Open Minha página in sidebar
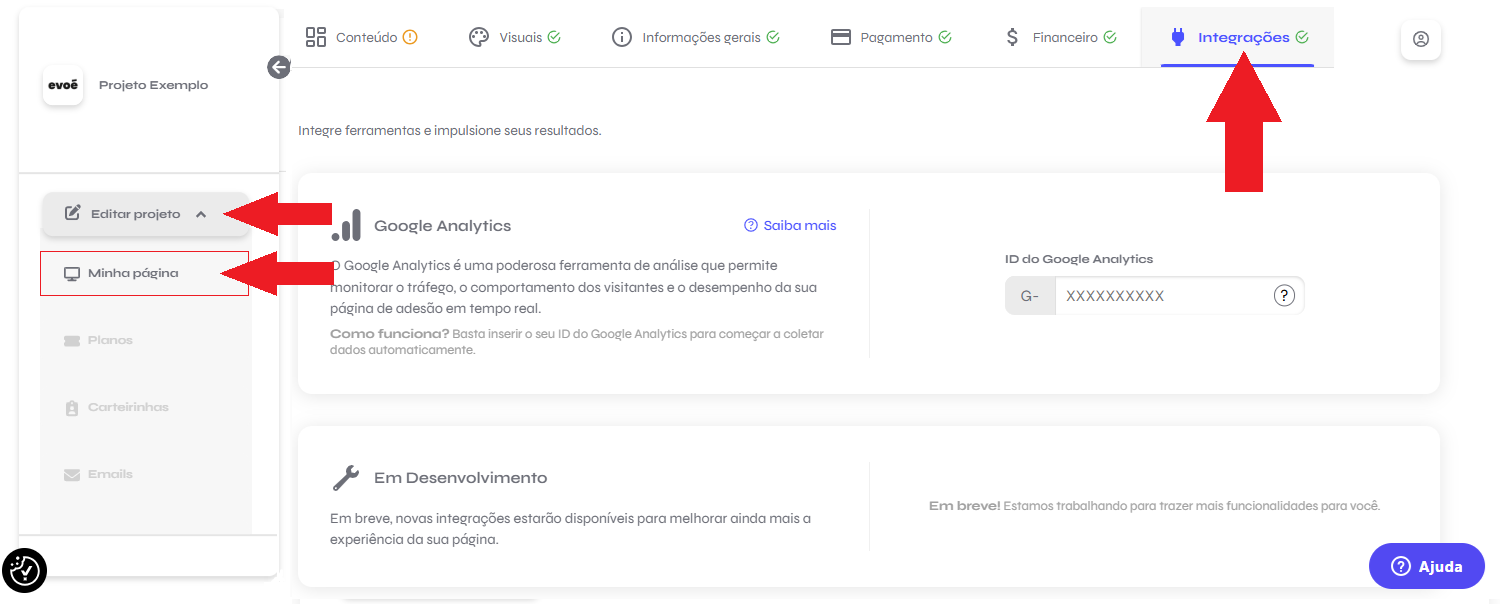This screenshot has width=1500, height=604. (145, 273)
